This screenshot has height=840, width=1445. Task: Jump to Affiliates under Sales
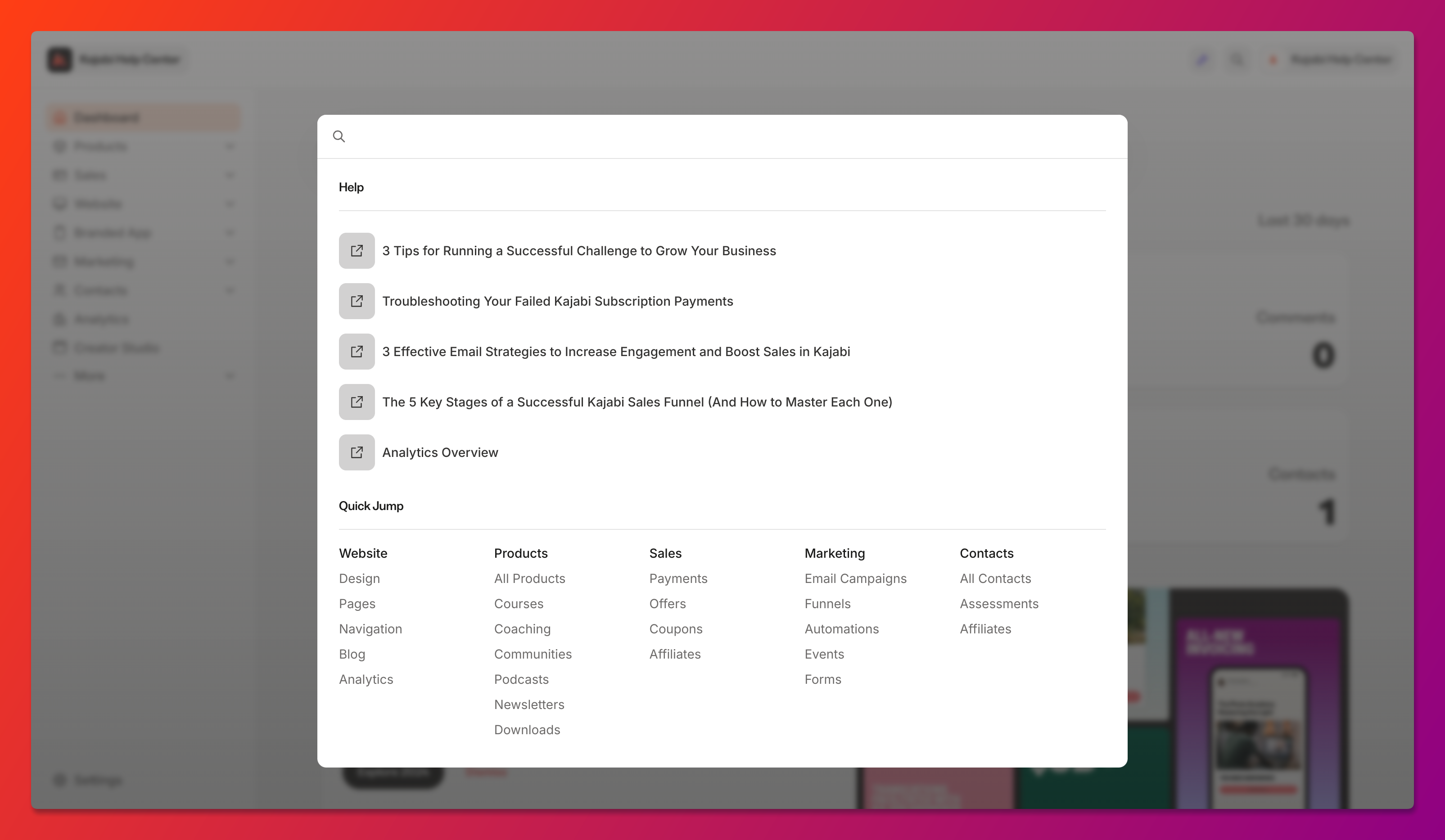click(675, 654)
